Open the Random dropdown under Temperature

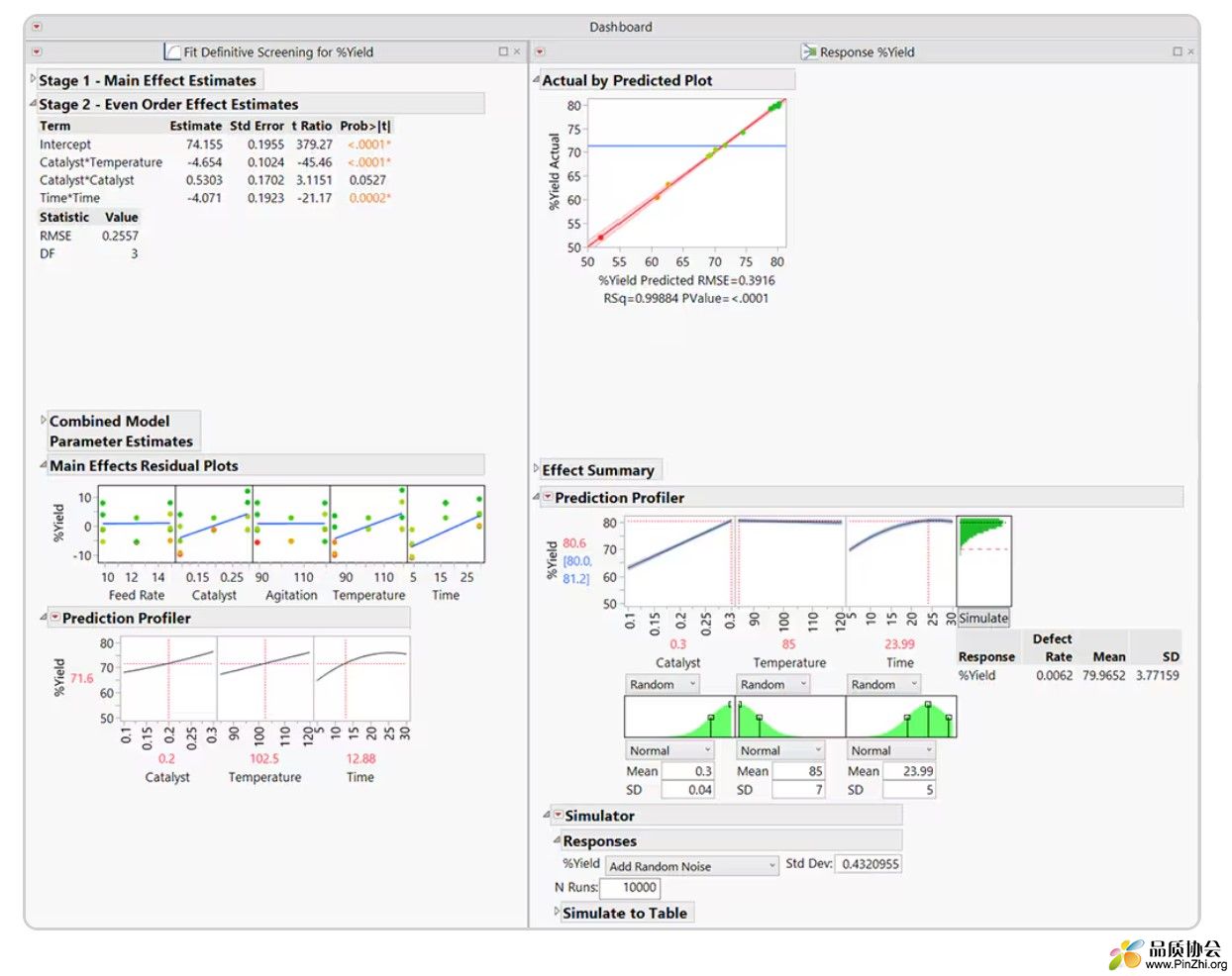point(773,684)
